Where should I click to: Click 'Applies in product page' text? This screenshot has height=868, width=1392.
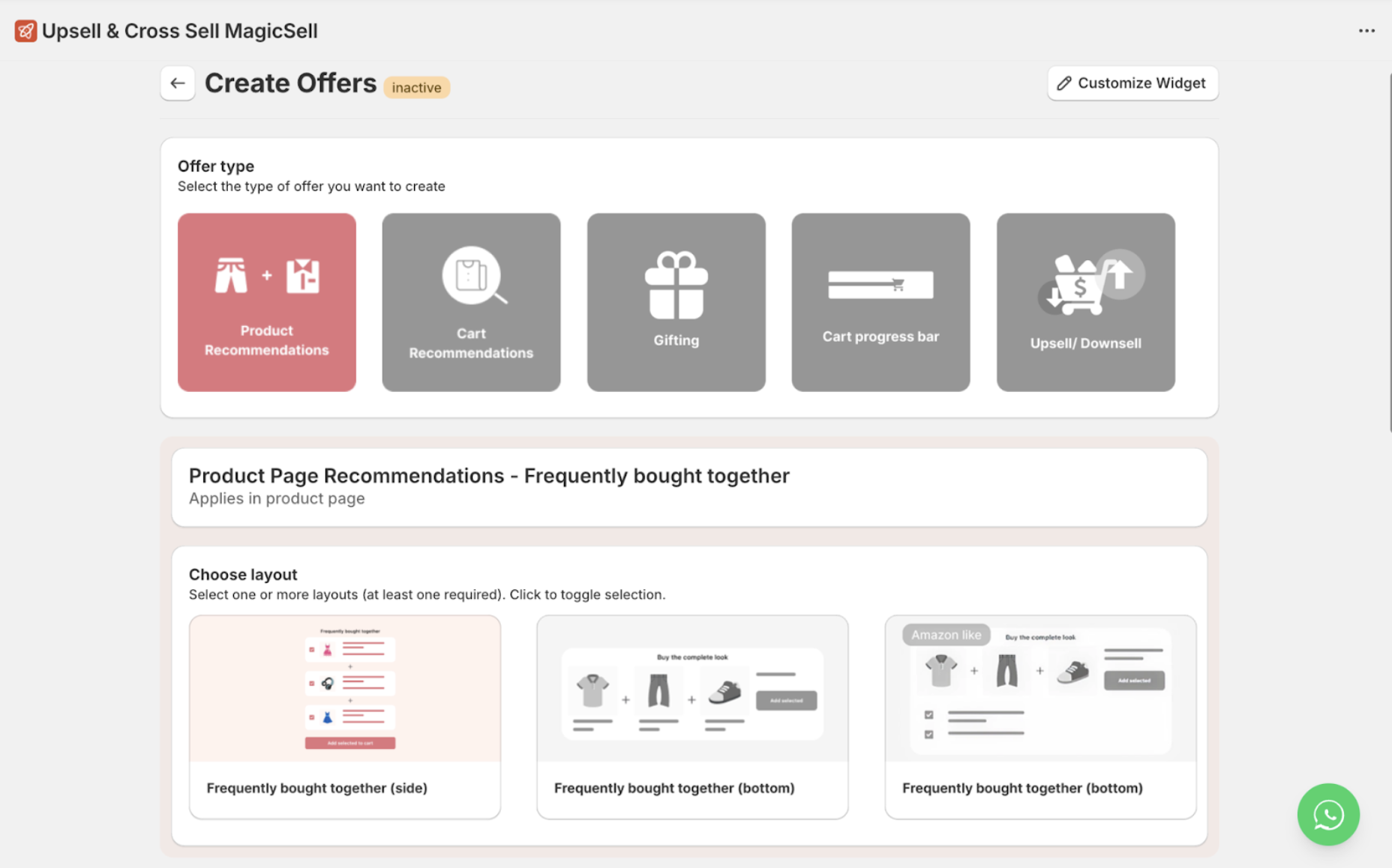(x=277, y=498)
